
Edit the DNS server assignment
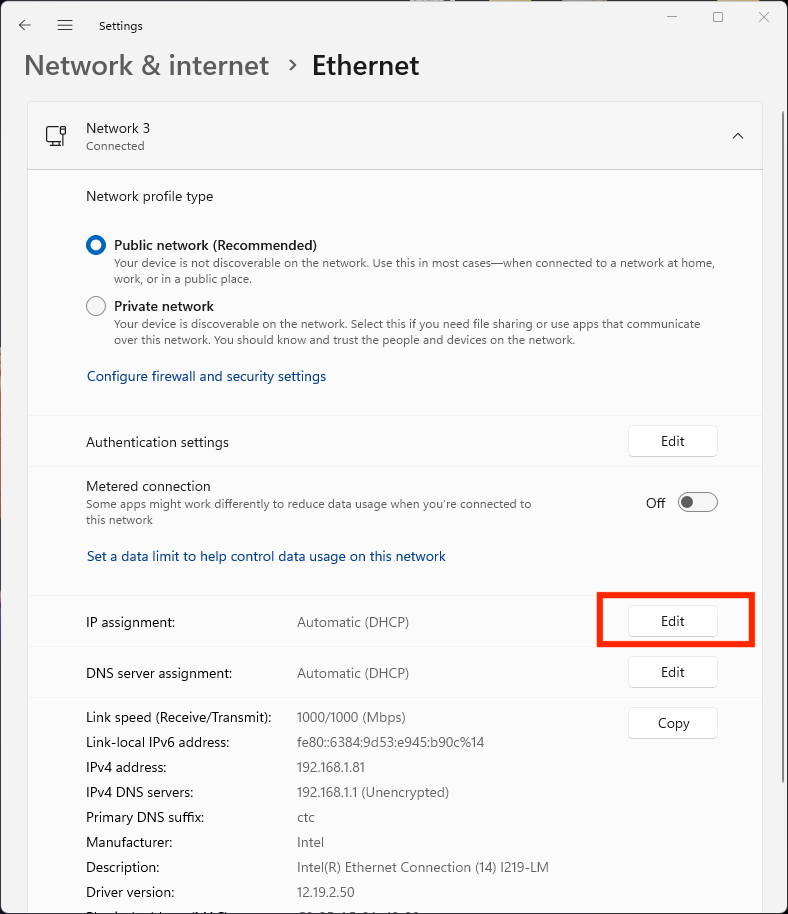point(672,672)
